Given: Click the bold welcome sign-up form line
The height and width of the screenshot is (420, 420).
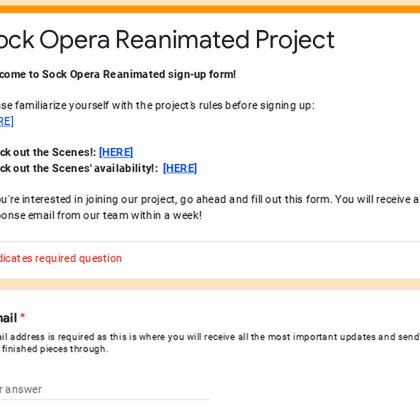Looking at the screenshot, I should click(x=118, y=74).
